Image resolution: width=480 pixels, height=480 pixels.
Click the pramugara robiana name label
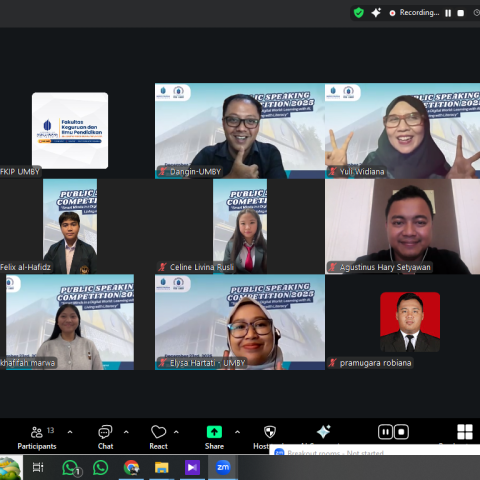[375, 363]
